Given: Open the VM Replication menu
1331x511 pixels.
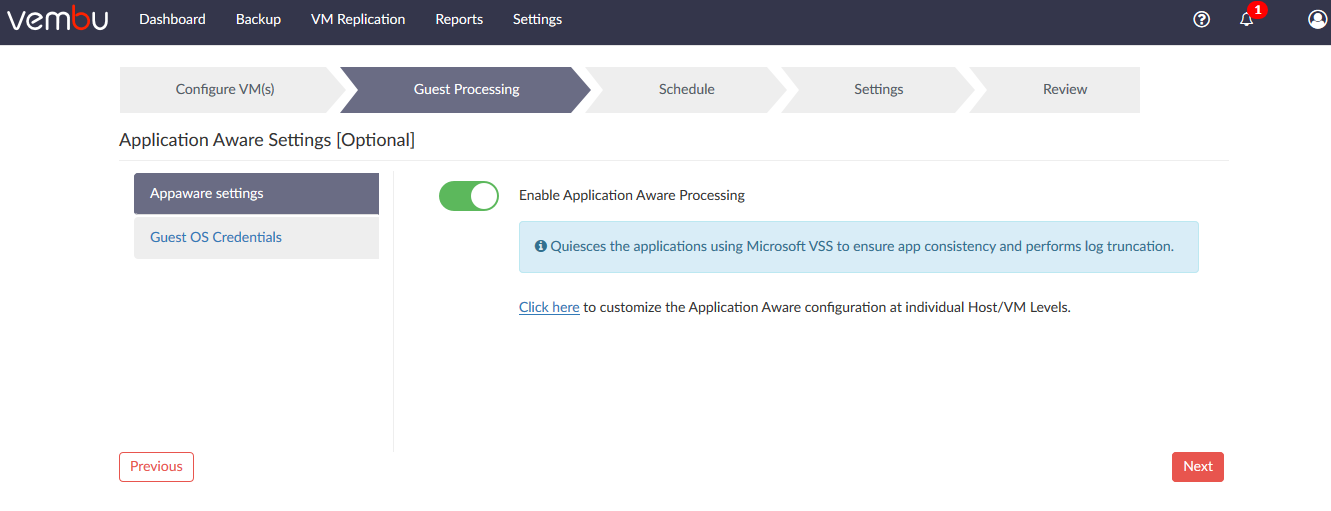Looking at the screenshot, I should [x=358, y=19].
